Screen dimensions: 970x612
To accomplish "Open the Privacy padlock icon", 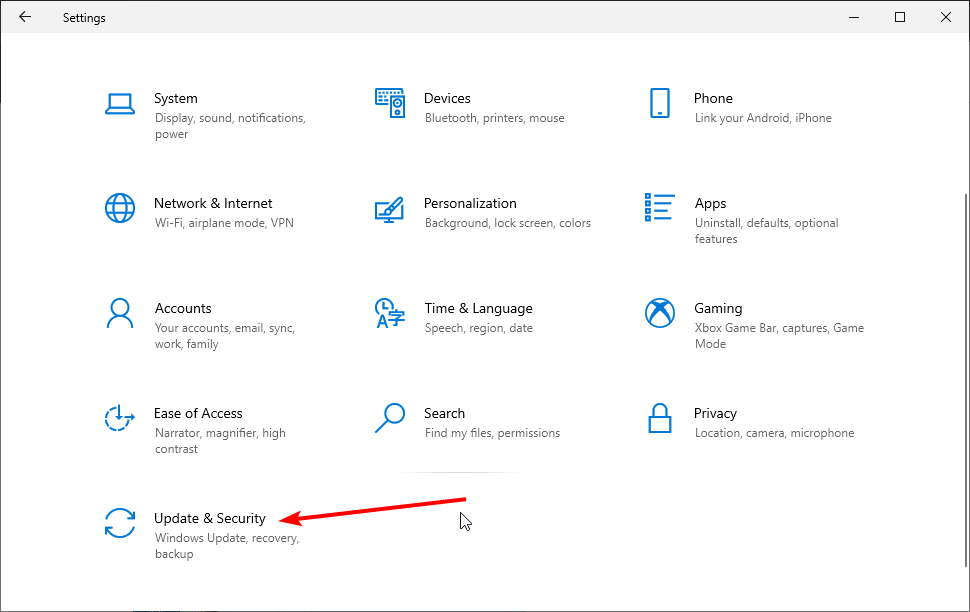I will coord(659,418).
